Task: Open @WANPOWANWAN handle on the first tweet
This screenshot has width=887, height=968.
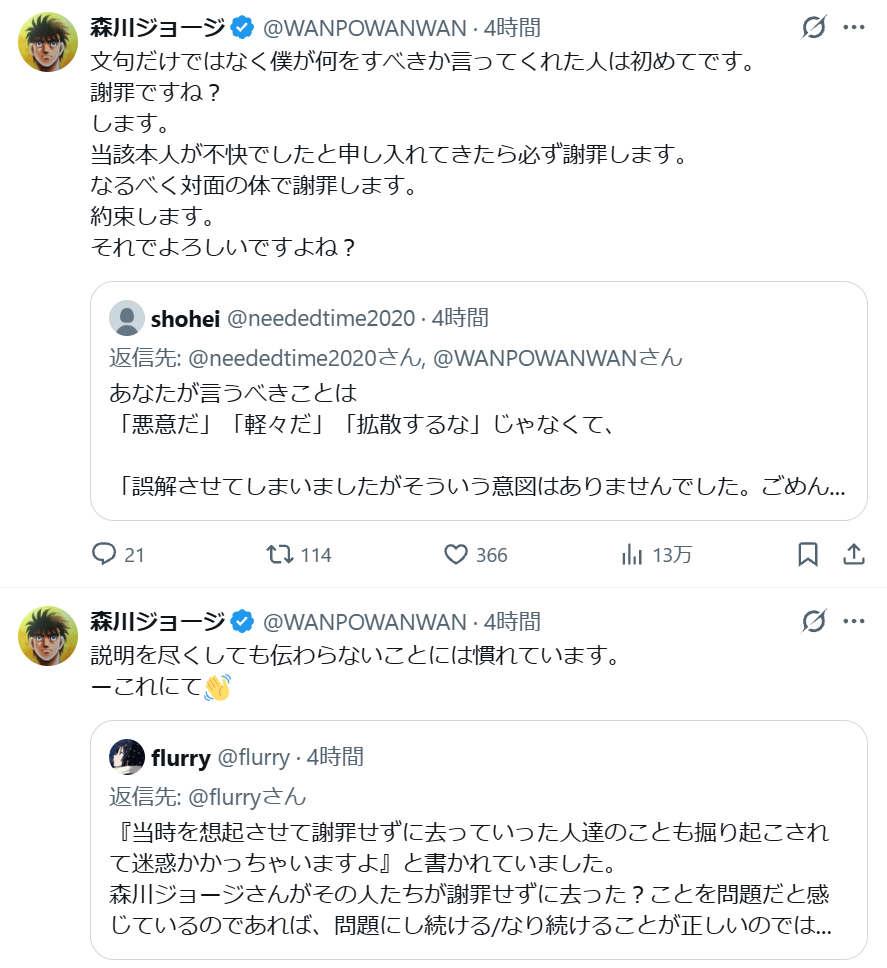Action: (x=364, y=27)
